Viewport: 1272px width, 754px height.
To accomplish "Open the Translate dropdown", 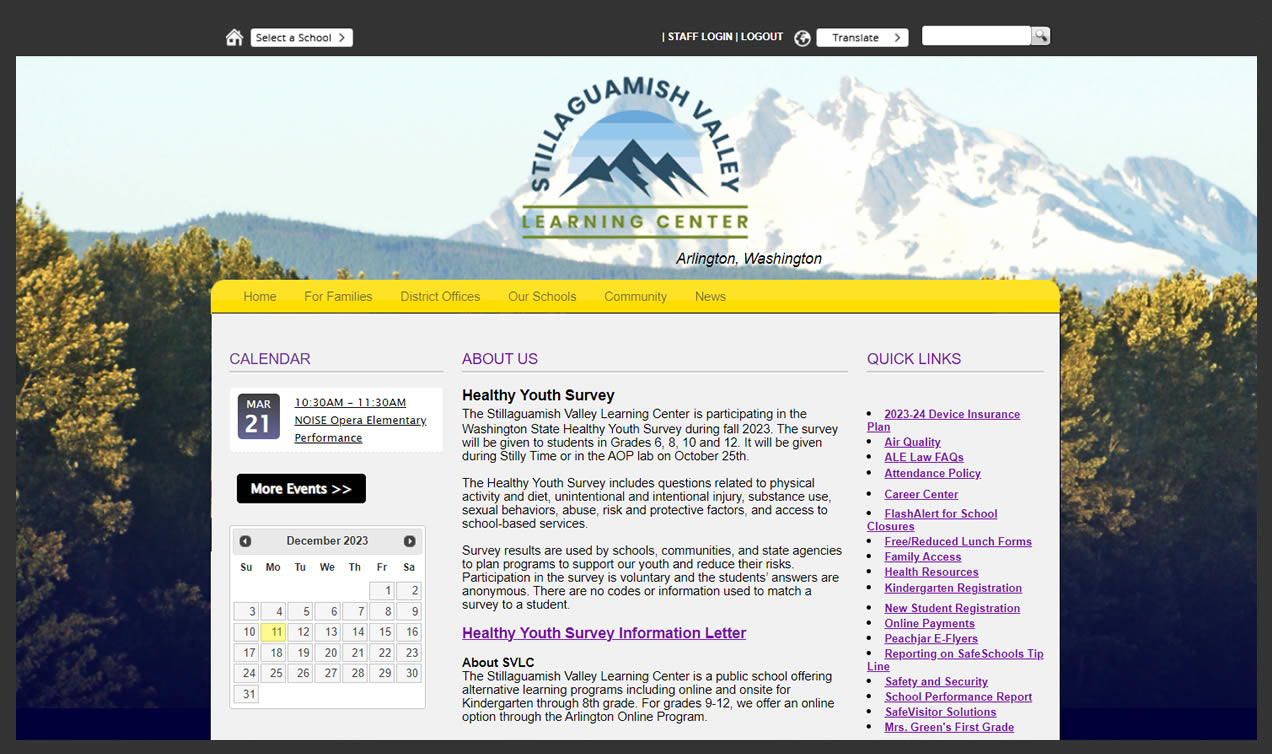I will click(x=862, y=37).
